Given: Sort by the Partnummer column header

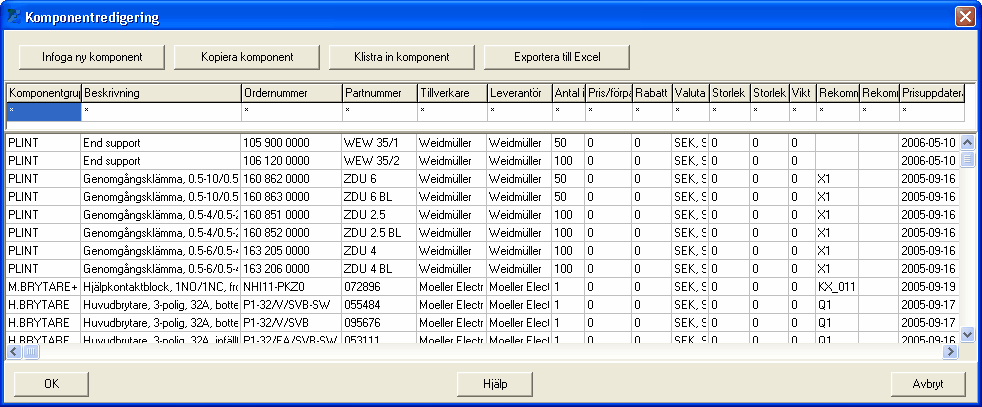Looking at the screenshot, I should point(380,93).
